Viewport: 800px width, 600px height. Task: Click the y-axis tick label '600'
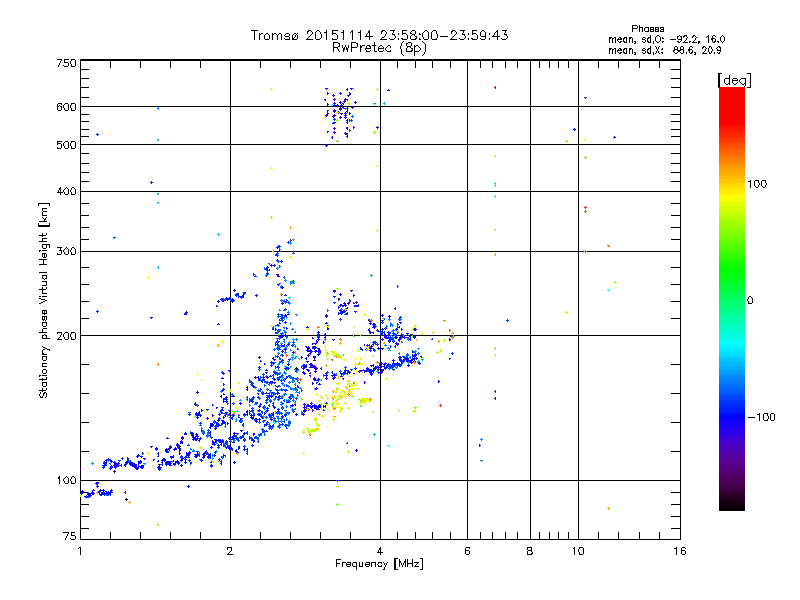click(66, 107)
